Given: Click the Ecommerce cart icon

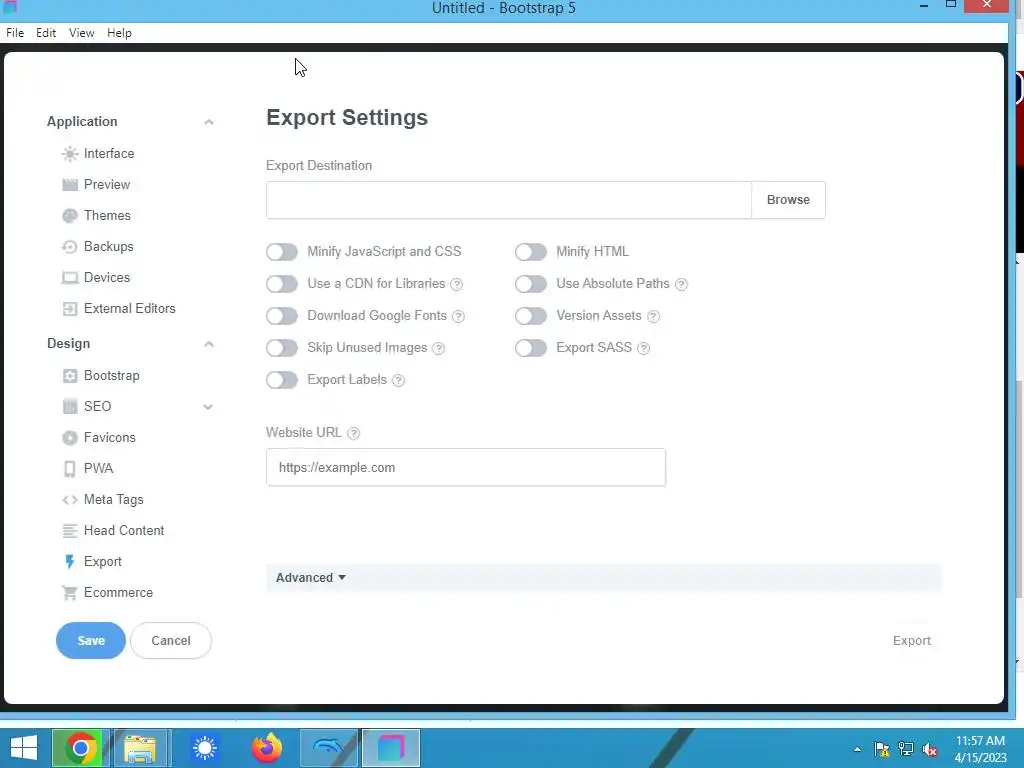Looking at the screenshot, I should [x=69, y=593].
